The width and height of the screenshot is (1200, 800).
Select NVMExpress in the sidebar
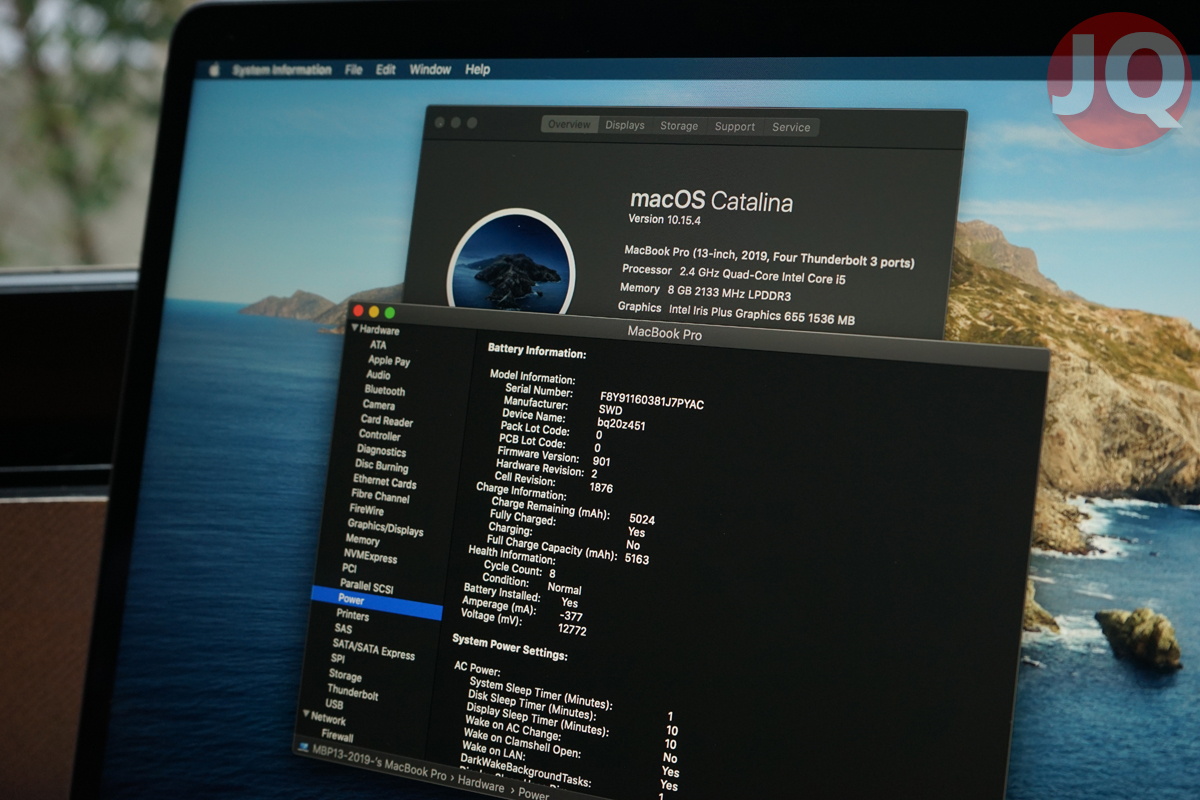[x=371, y=557]
